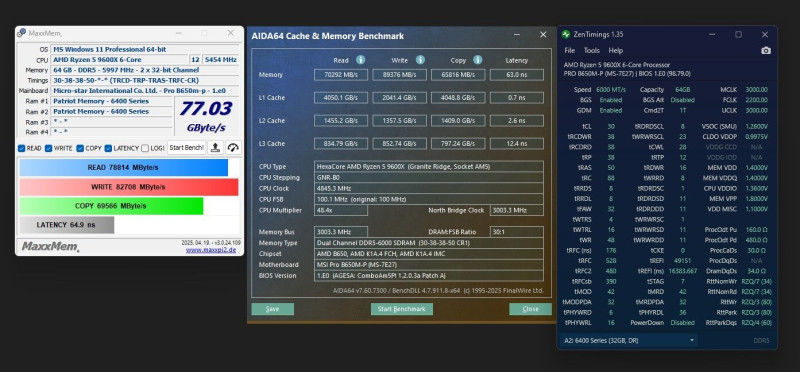Click the Timings 30-38-38-50 row in MaxxMem
The height and width of the screenshot is (372, 800).
point(145,80)
